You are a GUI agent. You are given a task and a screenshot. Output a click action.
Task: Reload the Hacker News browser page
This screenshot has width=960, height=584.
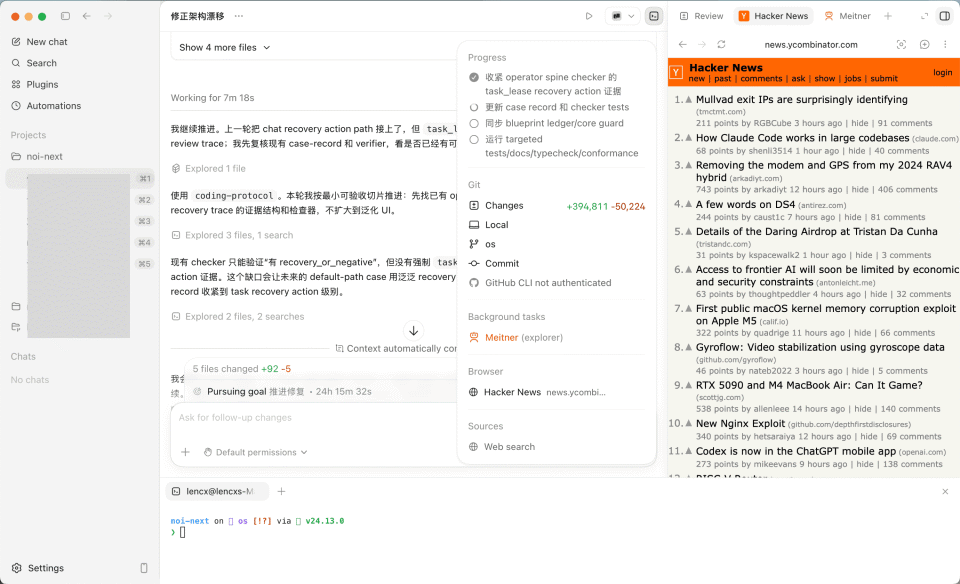(x=721, y=44)
